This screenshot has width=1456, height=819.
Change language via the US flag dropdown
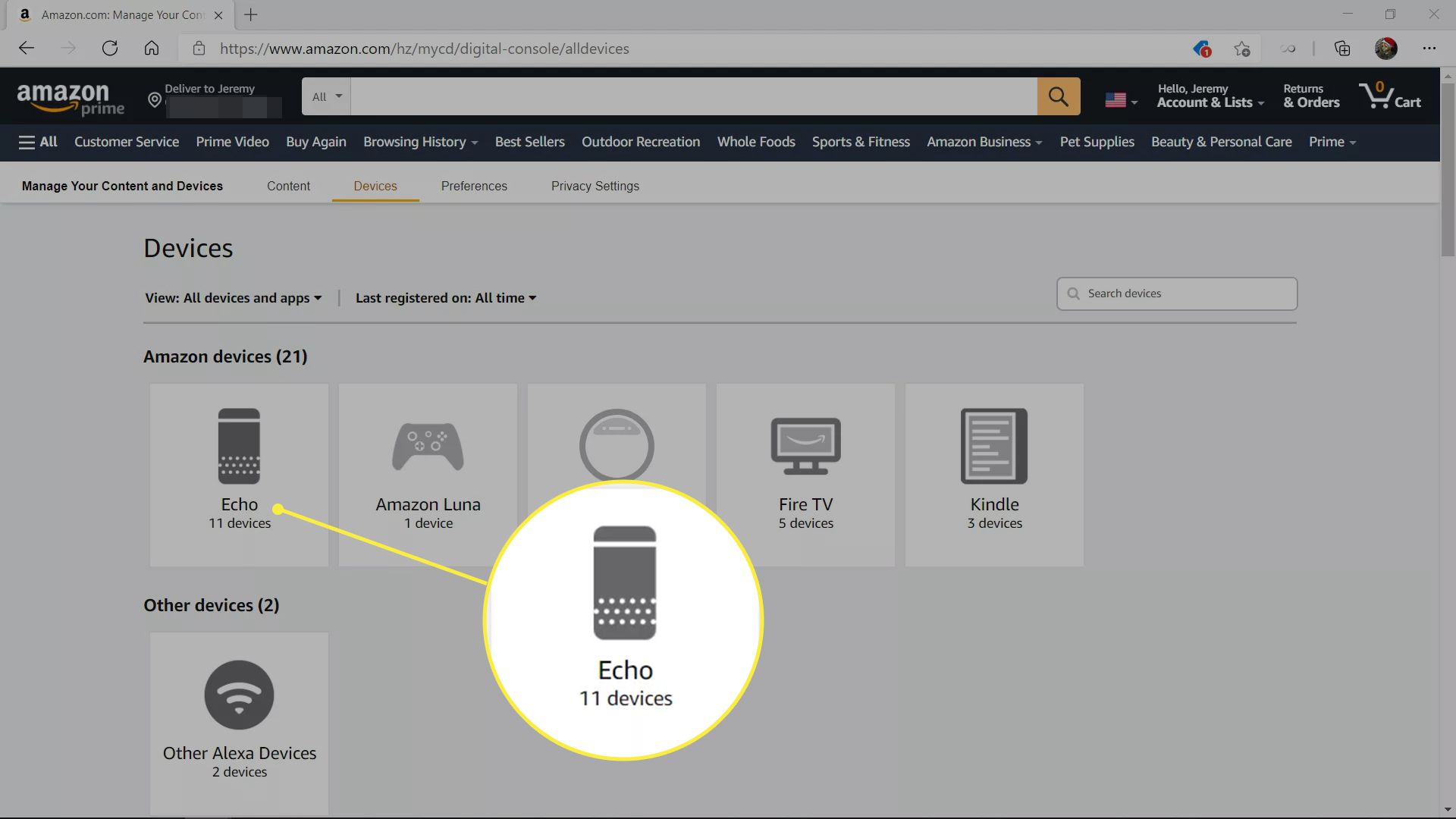(x=1121, y=100)
